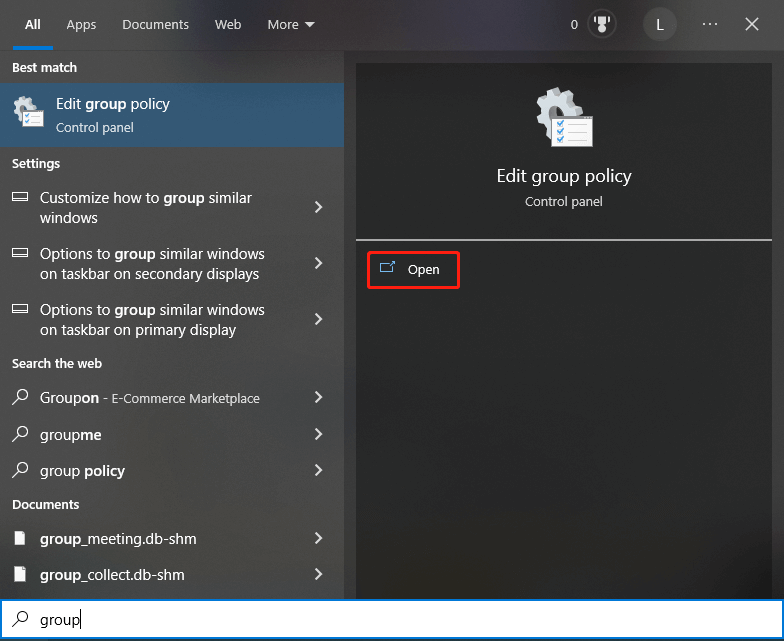Open the rewards trophy icon
The height and width of the screenshot is (641, 784).
pos(602,24)
